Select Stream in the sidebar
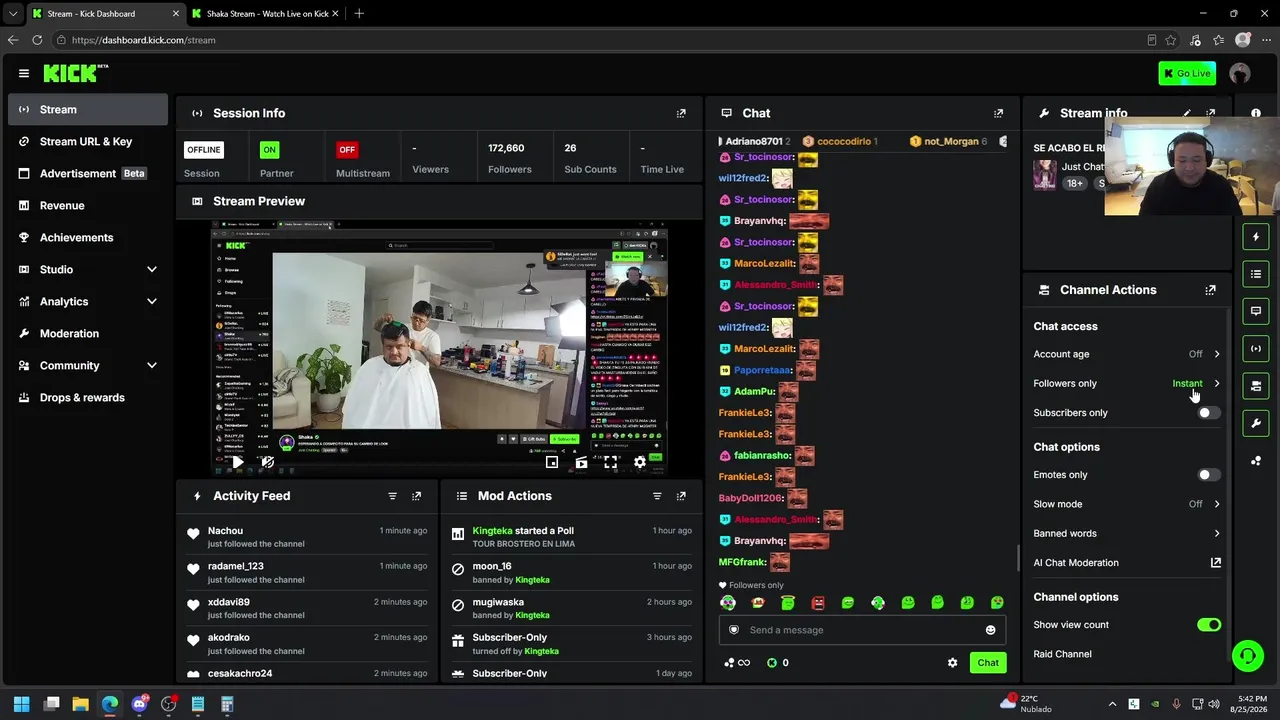Screen dimensions: 1280x720 click(88, 109)
